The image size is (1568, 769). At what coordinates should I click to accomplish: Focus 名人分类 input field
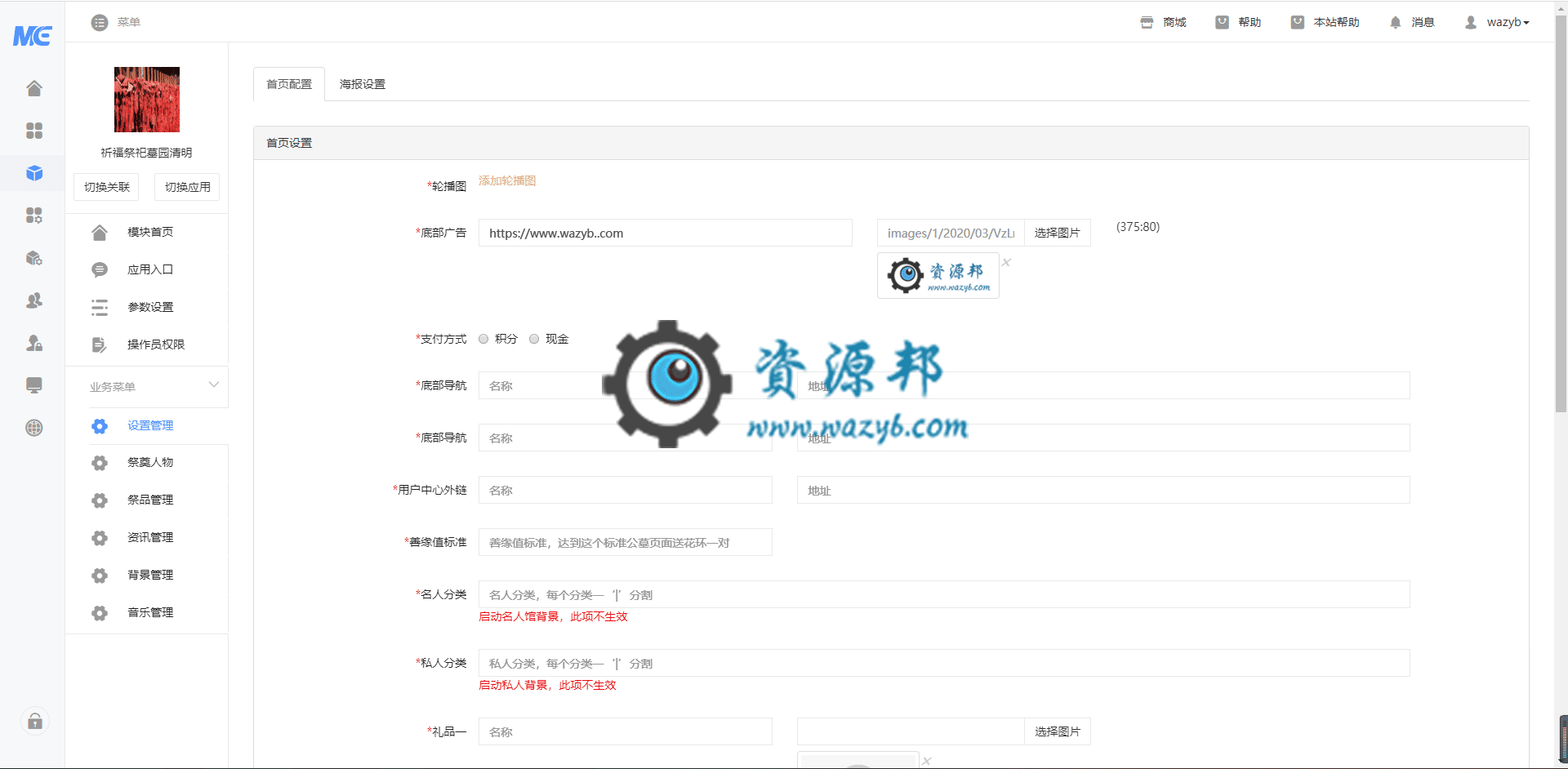coord(944,594)
